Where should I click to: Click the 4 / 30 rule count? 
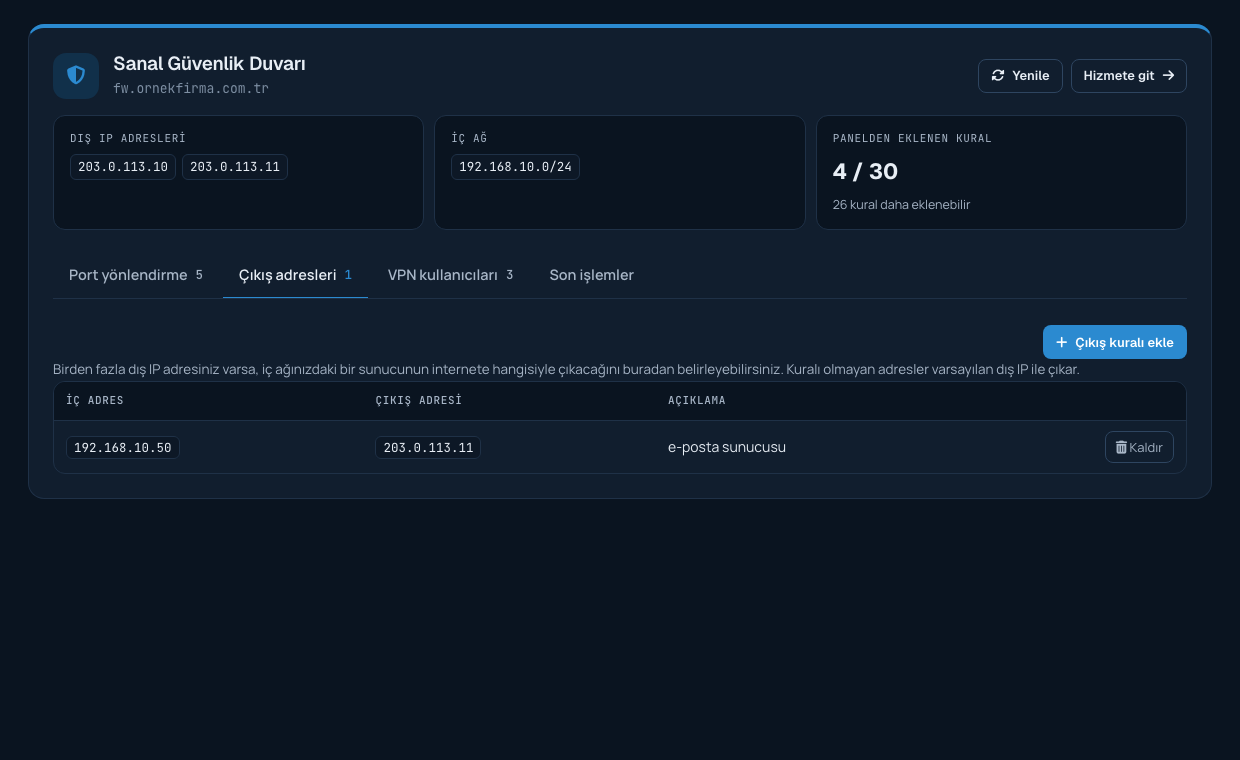tap(865, 171)
